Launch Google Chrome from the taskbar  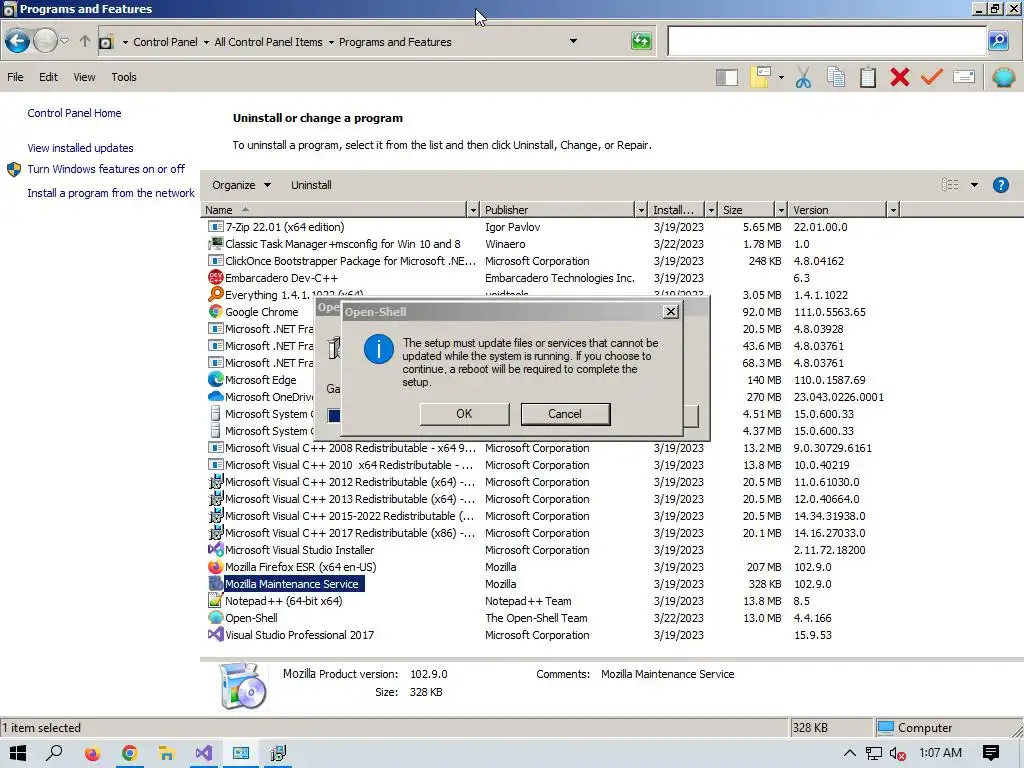[x=129, y=754]
